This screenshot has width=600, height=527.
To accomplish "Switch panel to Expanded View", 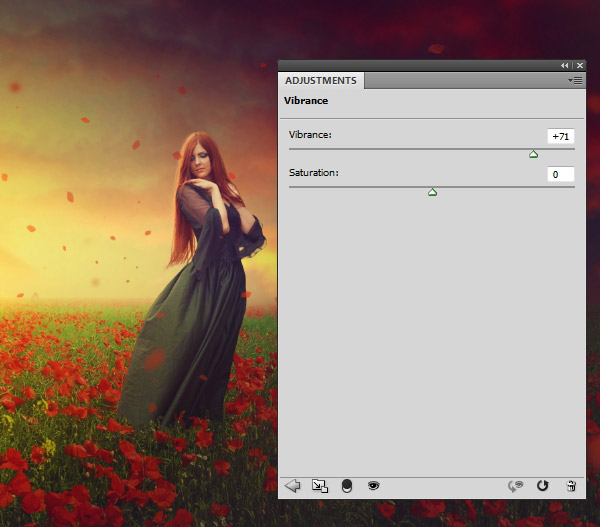I will pyautogui.click(x=320, y=485).
